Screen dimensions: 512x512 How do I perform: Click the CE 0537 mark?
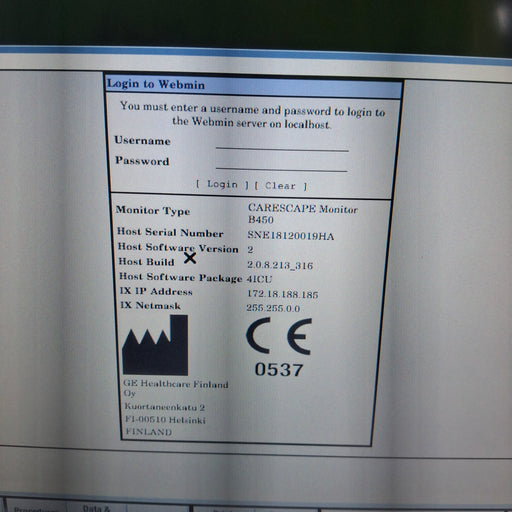coord(279,347)
